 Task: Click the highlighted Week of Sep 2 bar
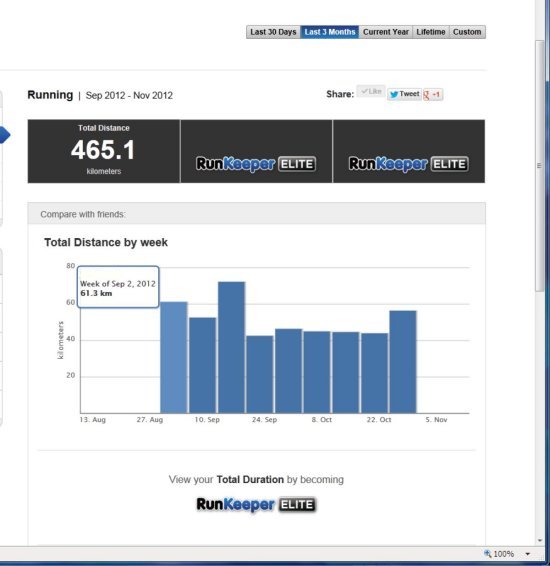pyautogui.click(x=174, y=357)
